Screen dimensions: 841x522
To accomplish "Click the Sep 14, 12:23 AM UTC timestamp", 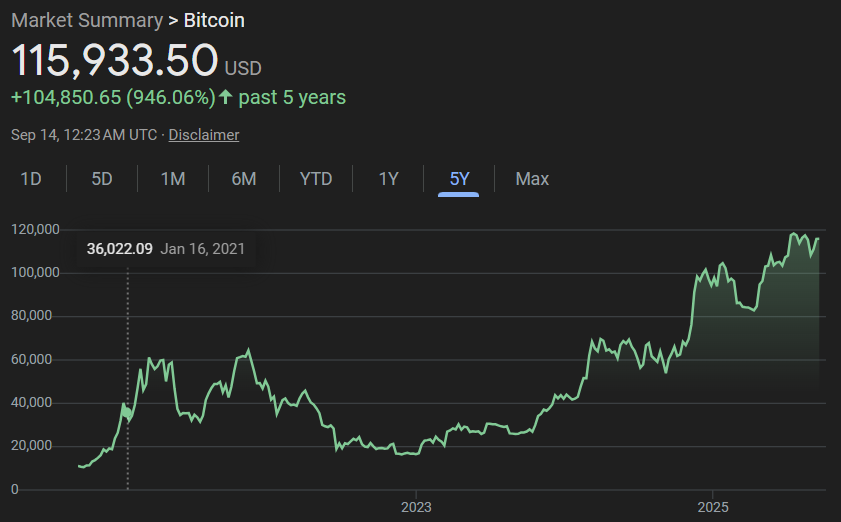I will click(x=84, y=135).
